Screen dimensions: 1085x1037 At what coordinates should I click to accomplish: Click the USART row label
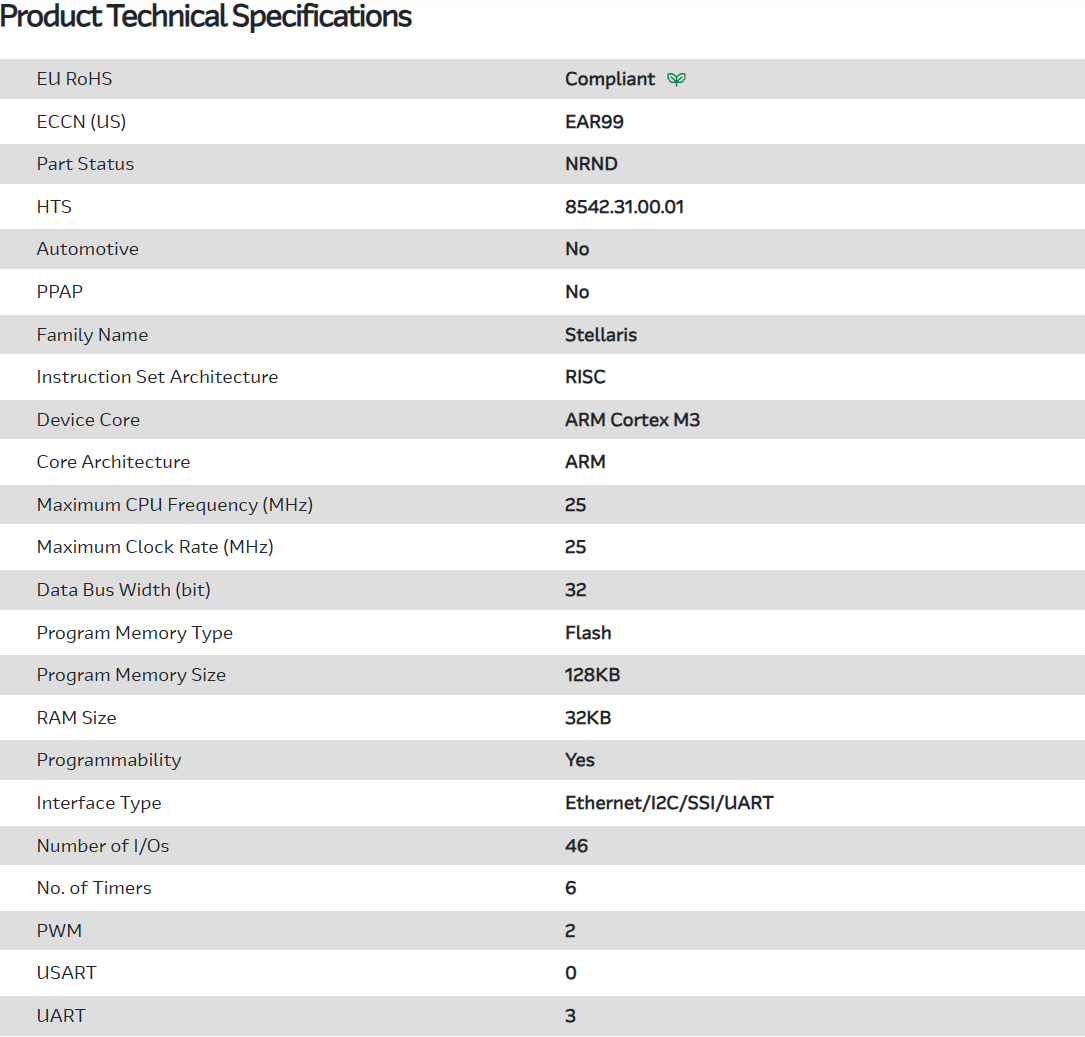pyautogui.click(x=66, y=973)
